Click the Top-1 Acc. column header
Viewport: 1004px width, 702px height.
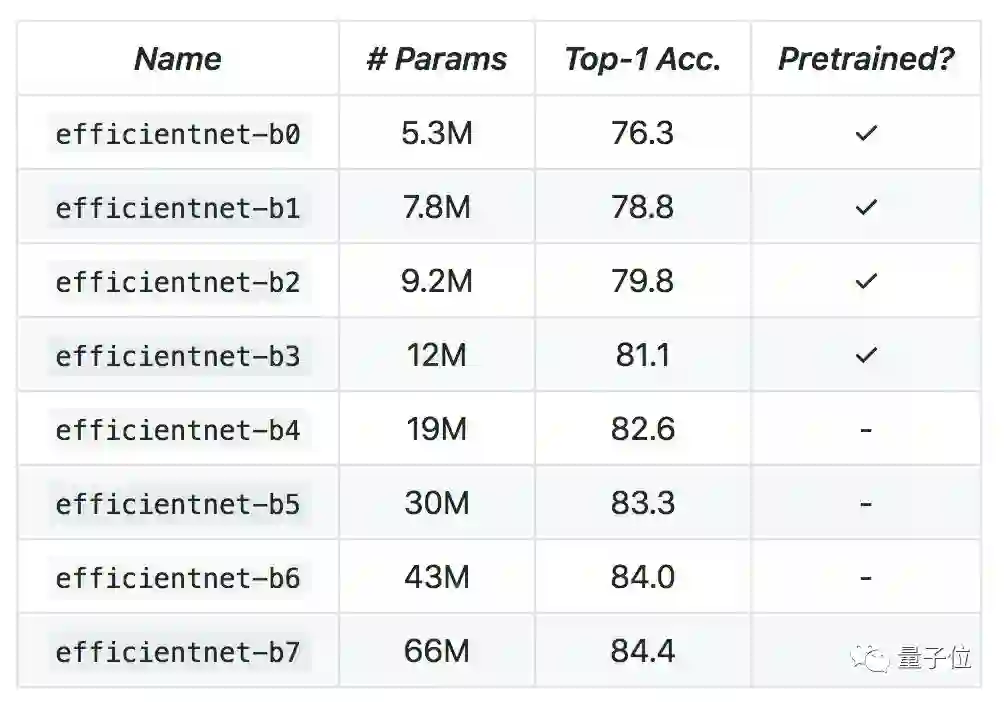pyautogui.click(x=642, y=59)
